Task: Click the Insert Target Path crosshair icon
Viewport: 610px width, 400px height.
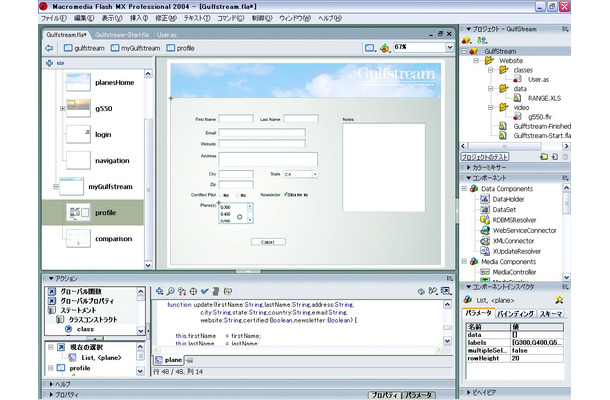Action: pos(193,291)
